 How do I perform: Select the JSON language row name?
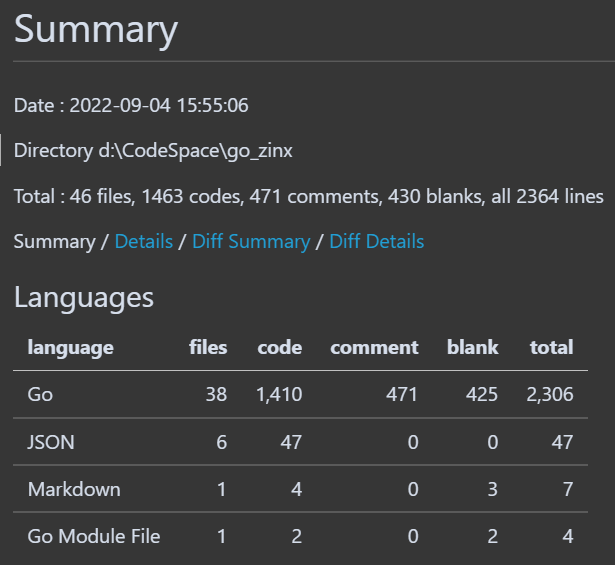[x=49, y=442]
